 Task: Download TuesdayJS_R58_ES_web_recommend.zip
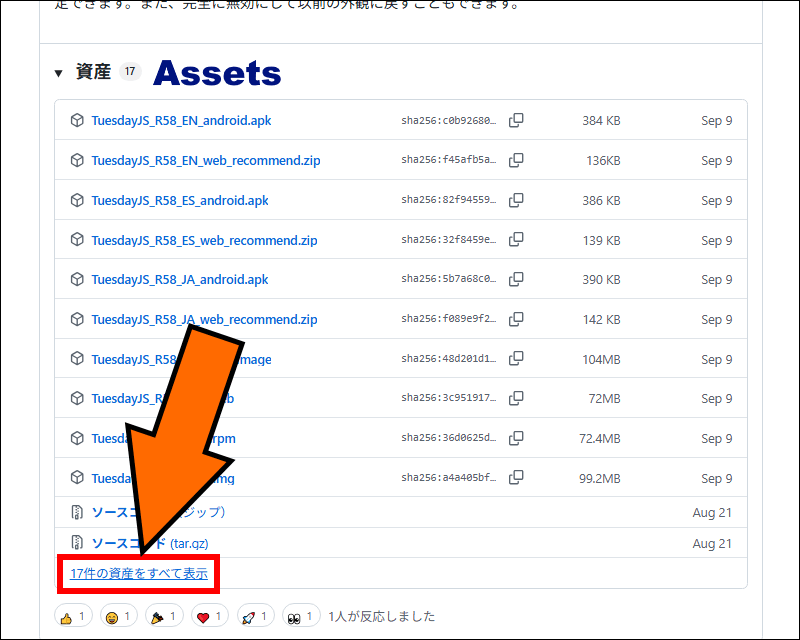coord(204,240)
